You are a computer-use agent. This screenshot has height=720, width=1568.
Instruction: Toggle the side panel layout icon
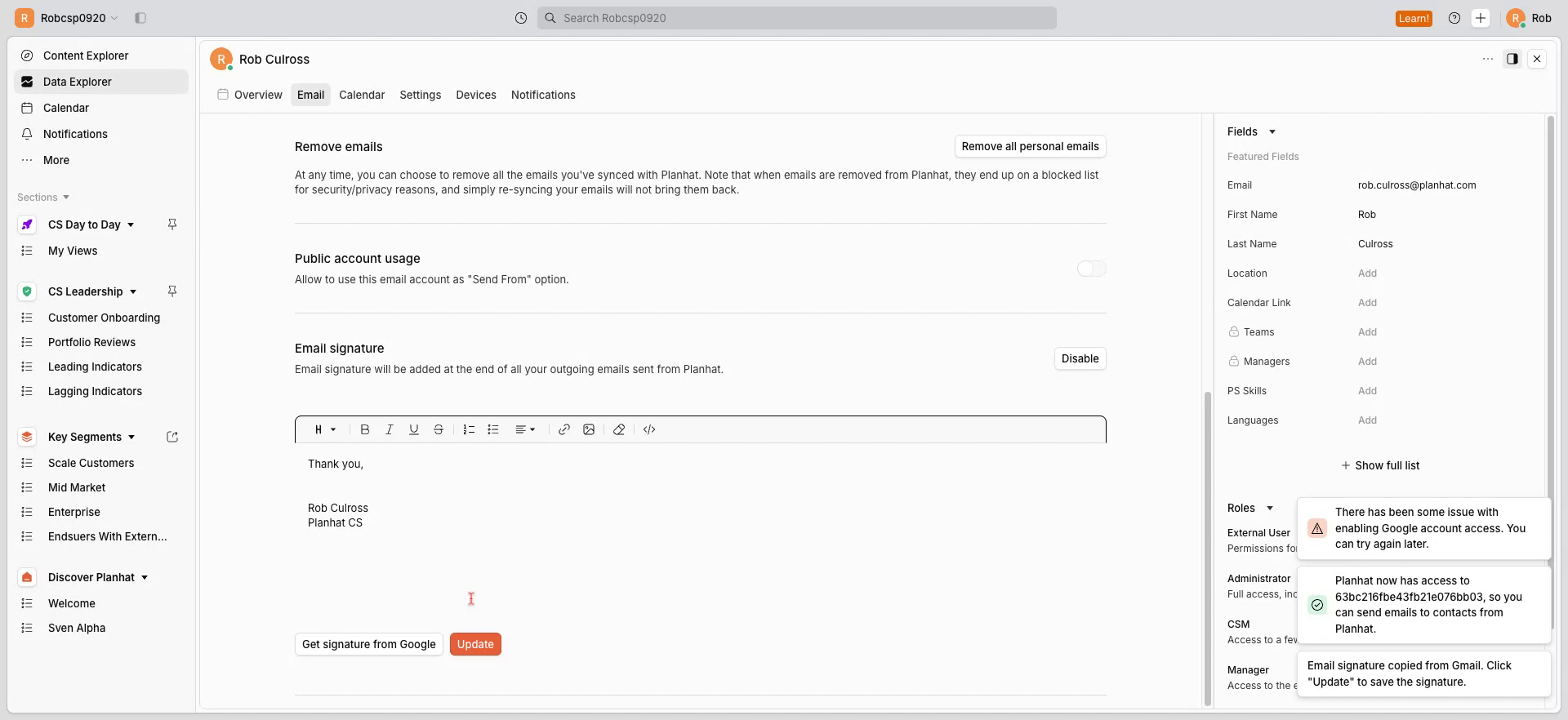(1512, 59)
